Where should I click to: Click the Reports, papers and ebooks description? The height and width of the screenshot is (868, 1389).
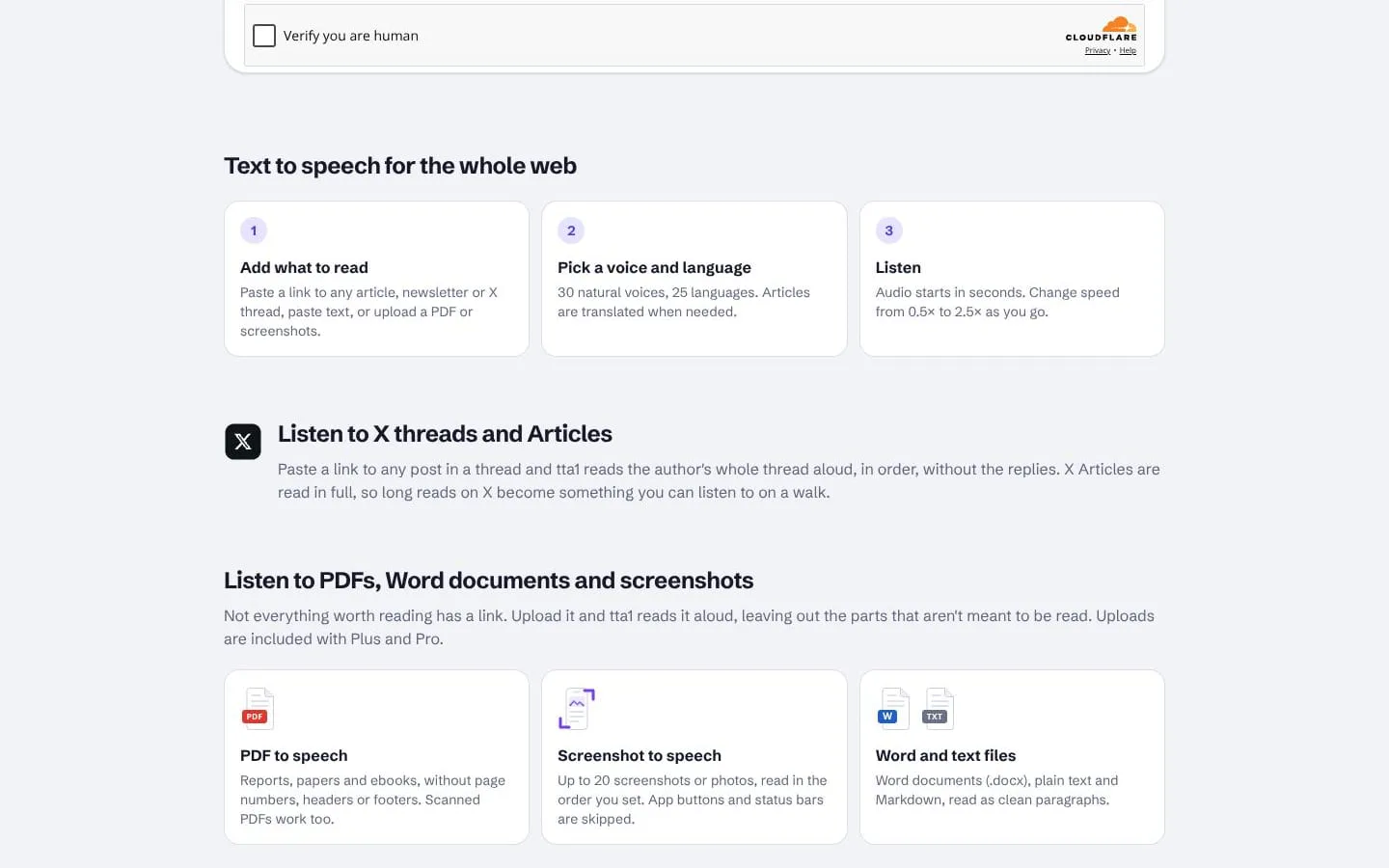[x=372, y=800]
